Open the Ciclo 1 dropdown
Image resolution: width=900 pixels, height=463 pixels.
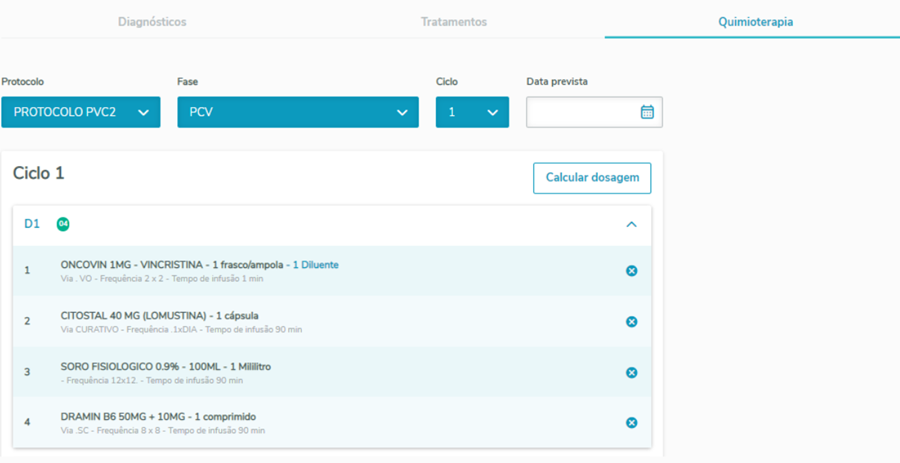point(472,112)
